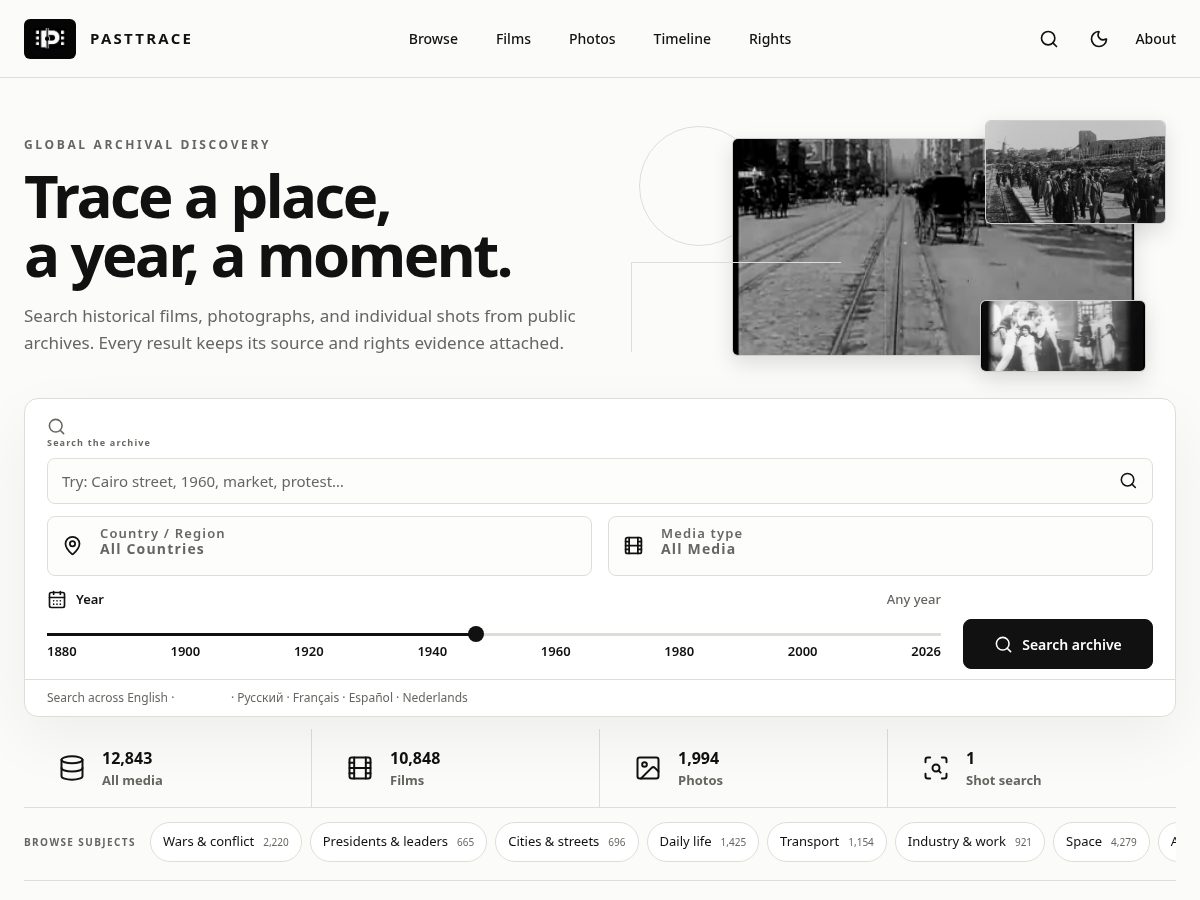Viewport: 1200px width, 900px height.
Task: Select the Films stat card
Action: 456,768
